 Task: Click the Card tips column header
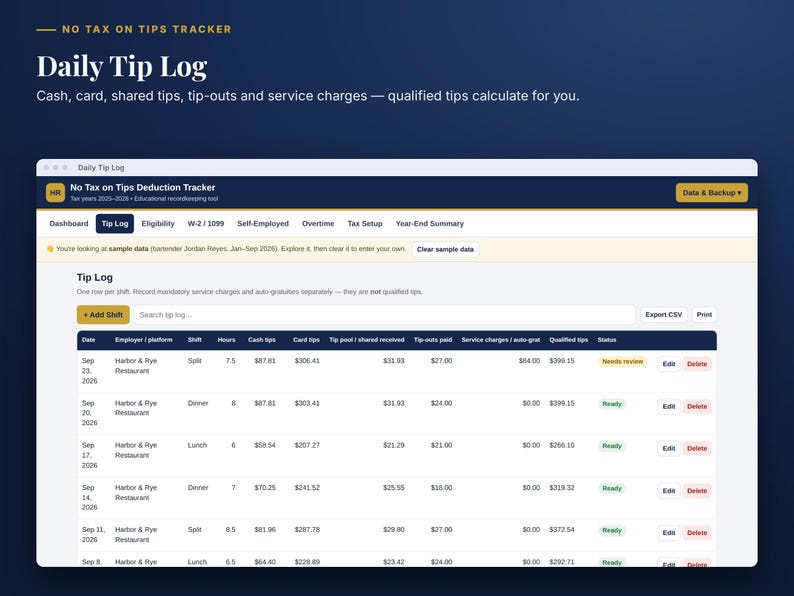coord(306,340)
